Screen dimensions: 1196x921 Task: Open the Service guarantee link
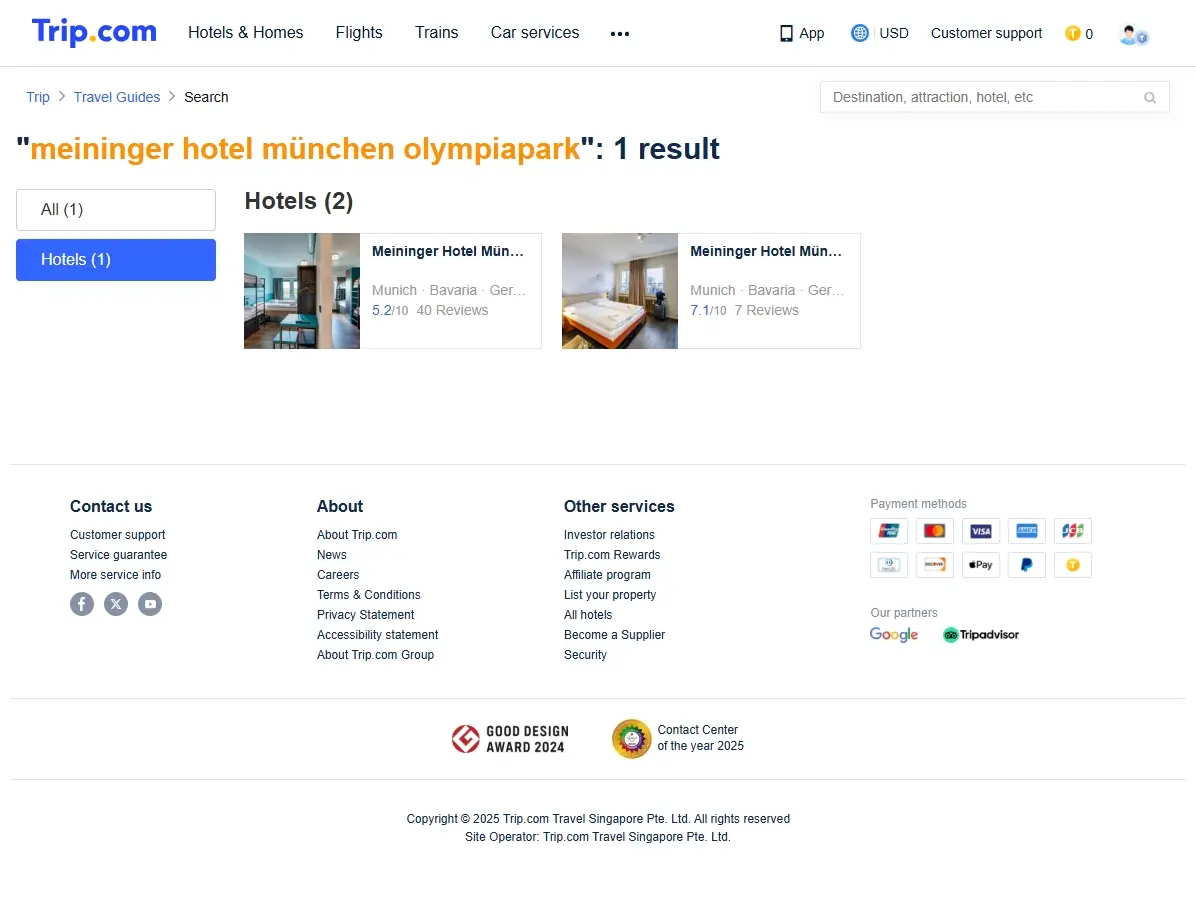coord(118,555)
